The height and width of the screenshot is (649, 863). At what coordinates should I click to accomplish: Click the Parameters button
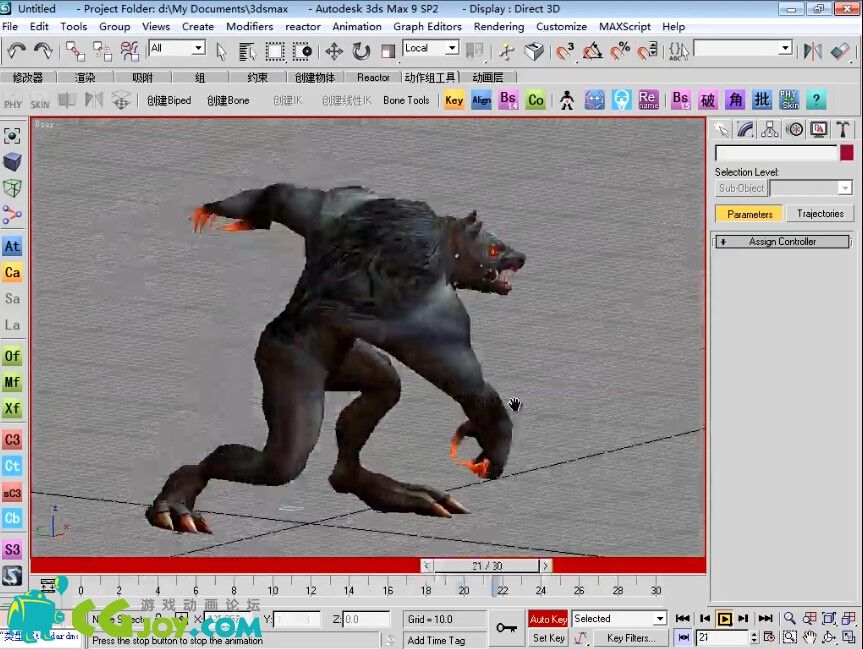750,214
